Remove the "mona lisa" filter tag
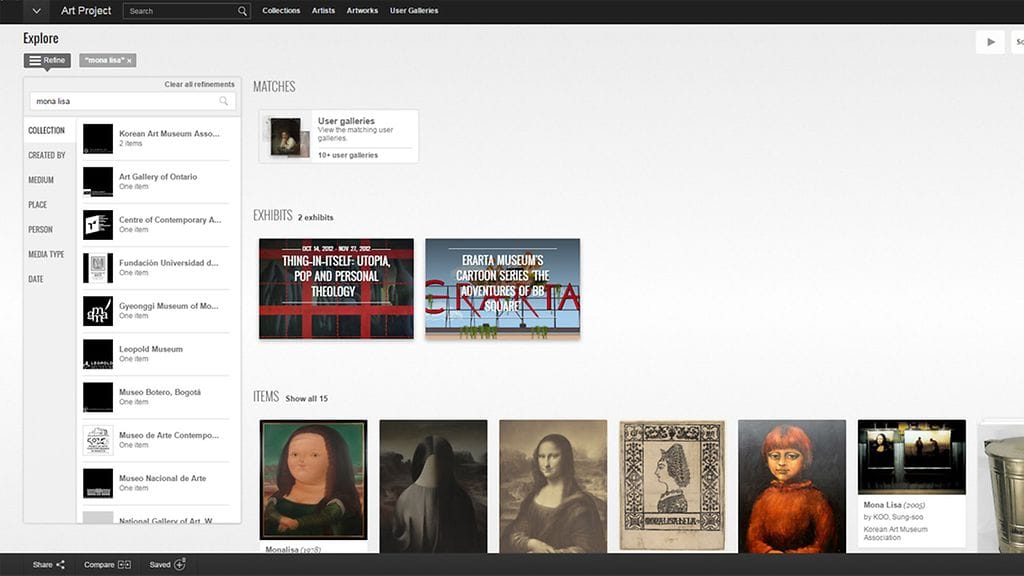The image size is (1024, 576). tap(129, 61)
